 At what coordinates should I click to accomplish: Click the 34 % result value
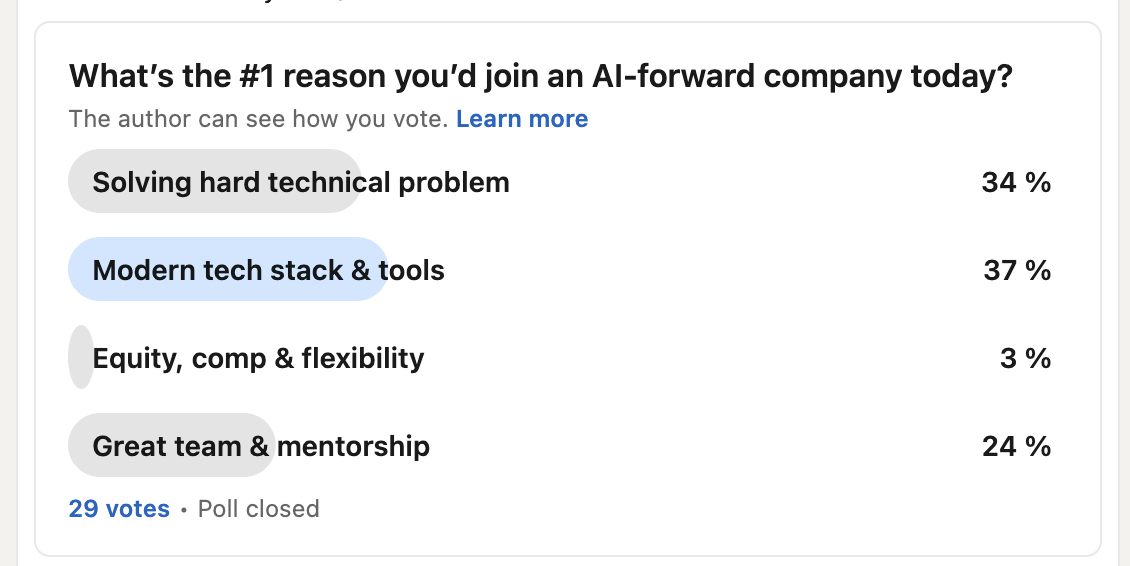[x=1016, y=182]
